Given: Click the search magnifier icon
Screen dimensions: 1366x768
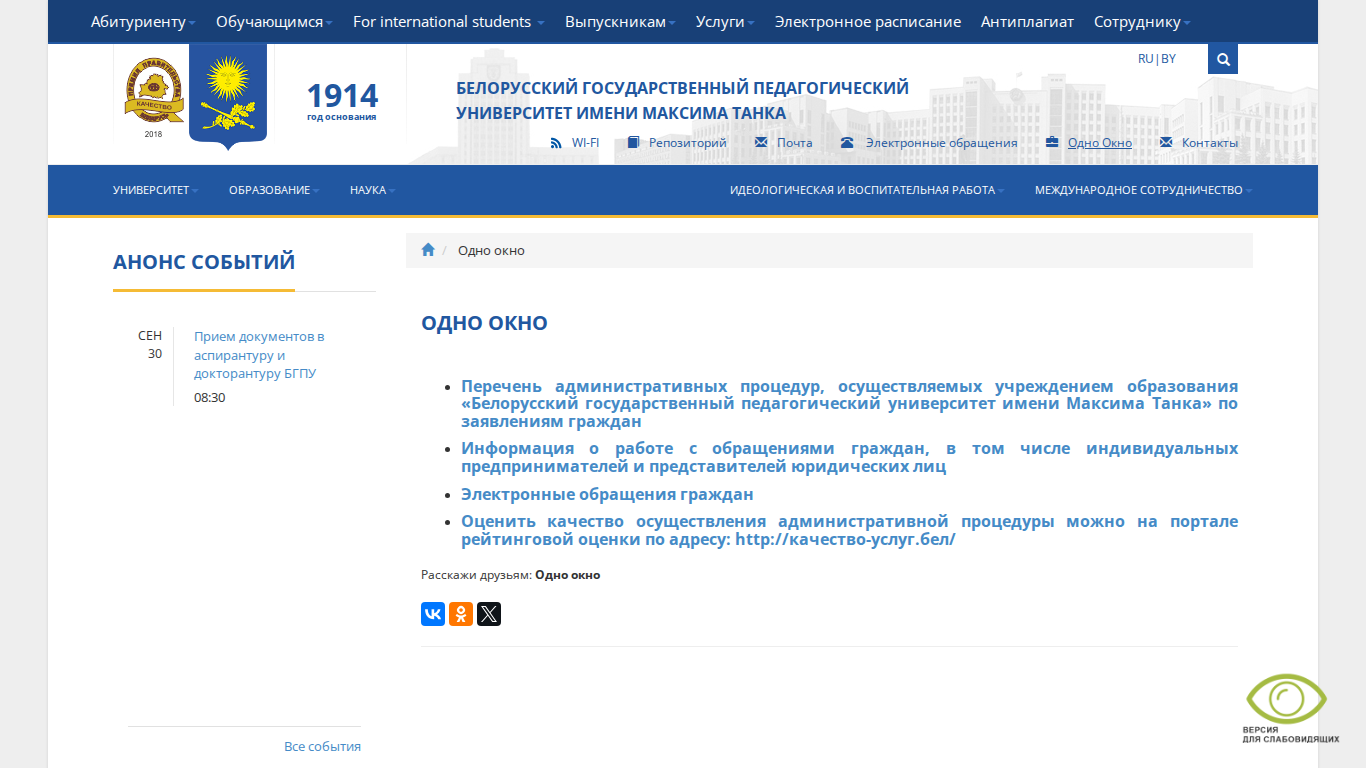Looking at the screenshot, I should click(x=1222, y=59).
